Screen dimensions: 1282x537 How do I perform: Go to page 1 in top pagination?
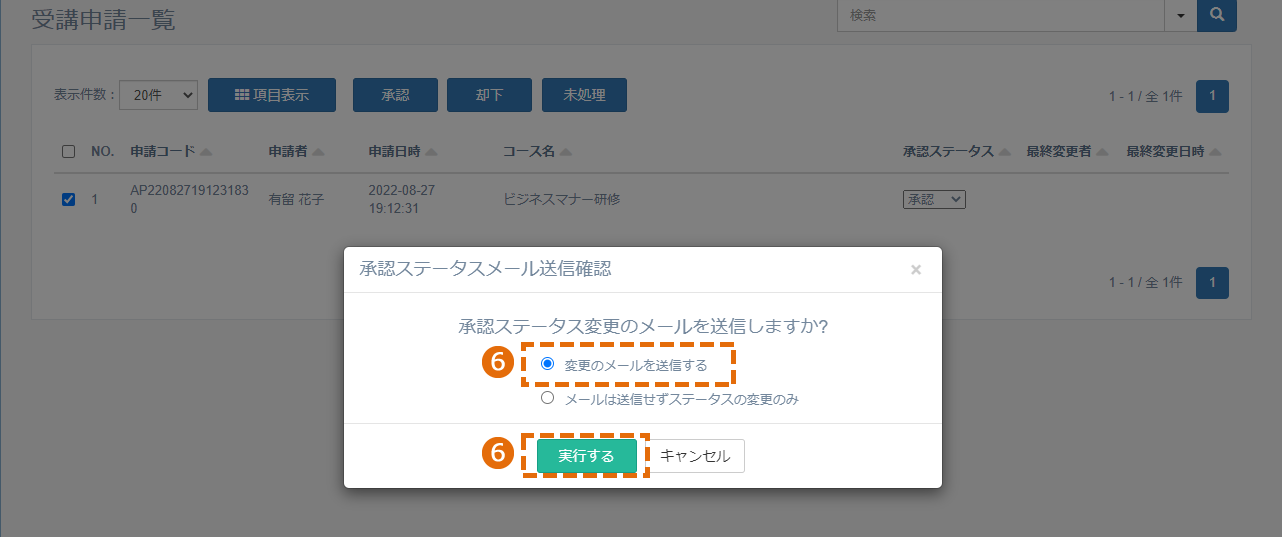point(1212,96)
